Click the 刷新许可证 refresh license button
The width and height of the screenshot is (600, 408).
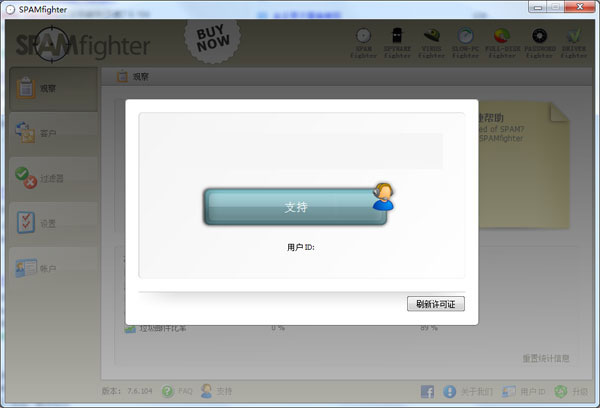436,304
